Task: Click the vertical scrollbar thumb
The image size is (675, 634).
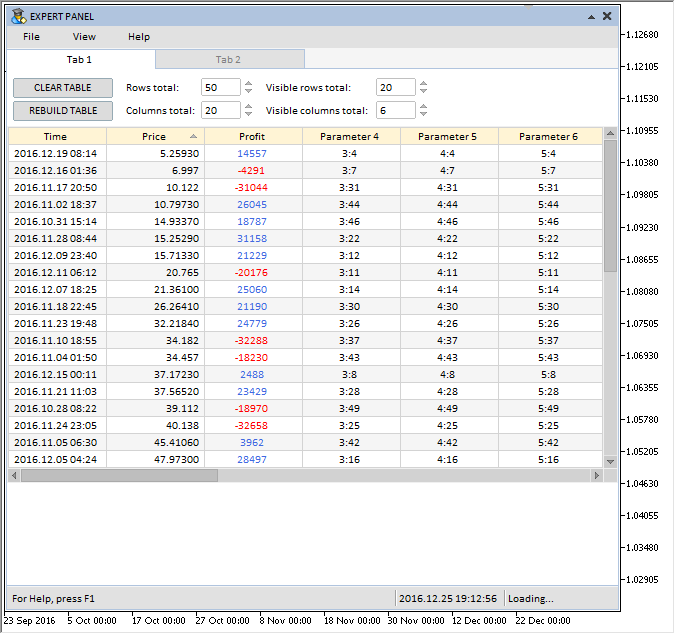Action: click(610, 206)
